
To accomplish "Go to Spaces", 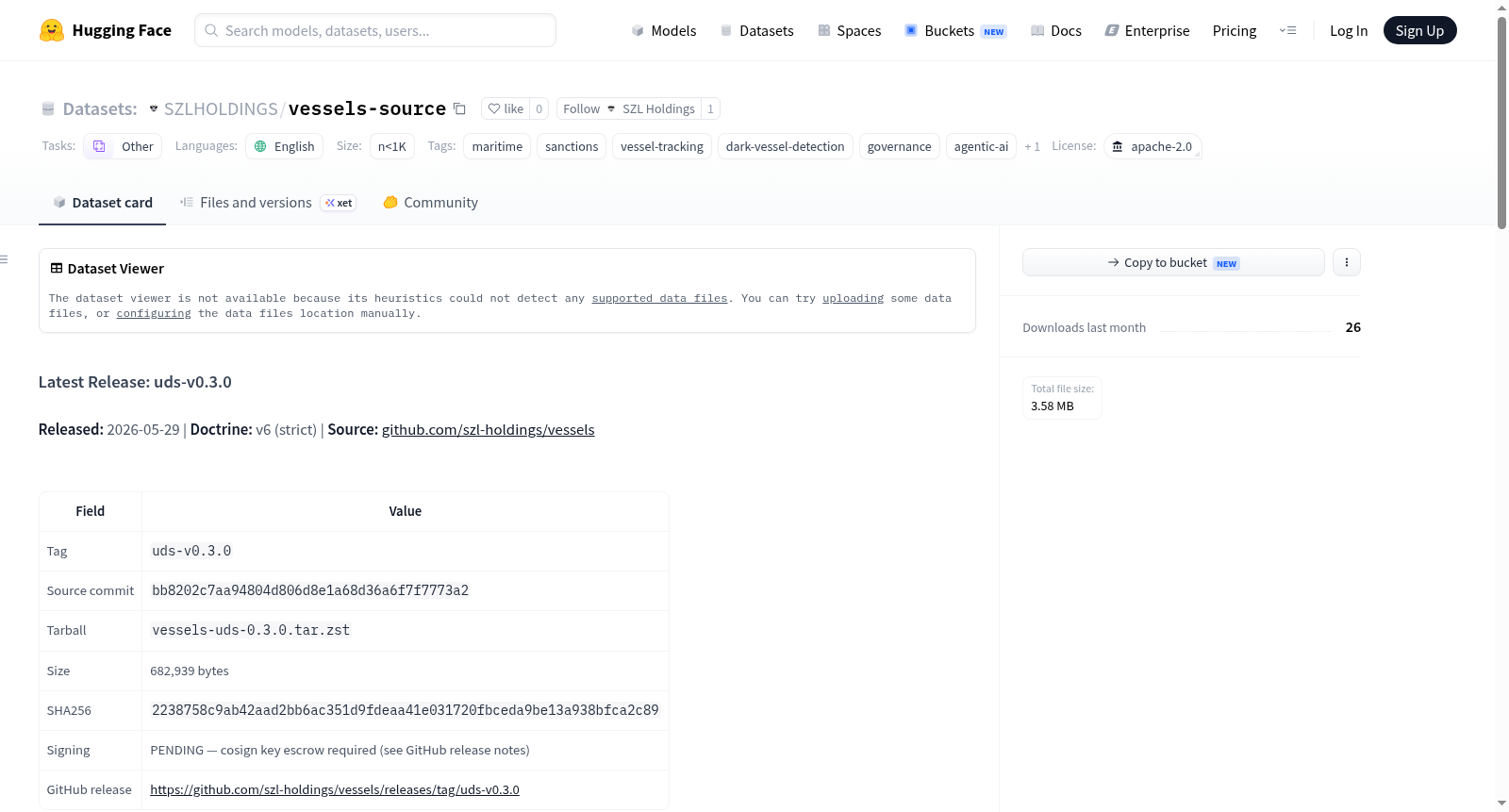I will pyautogui.click(x=849, y=30).
